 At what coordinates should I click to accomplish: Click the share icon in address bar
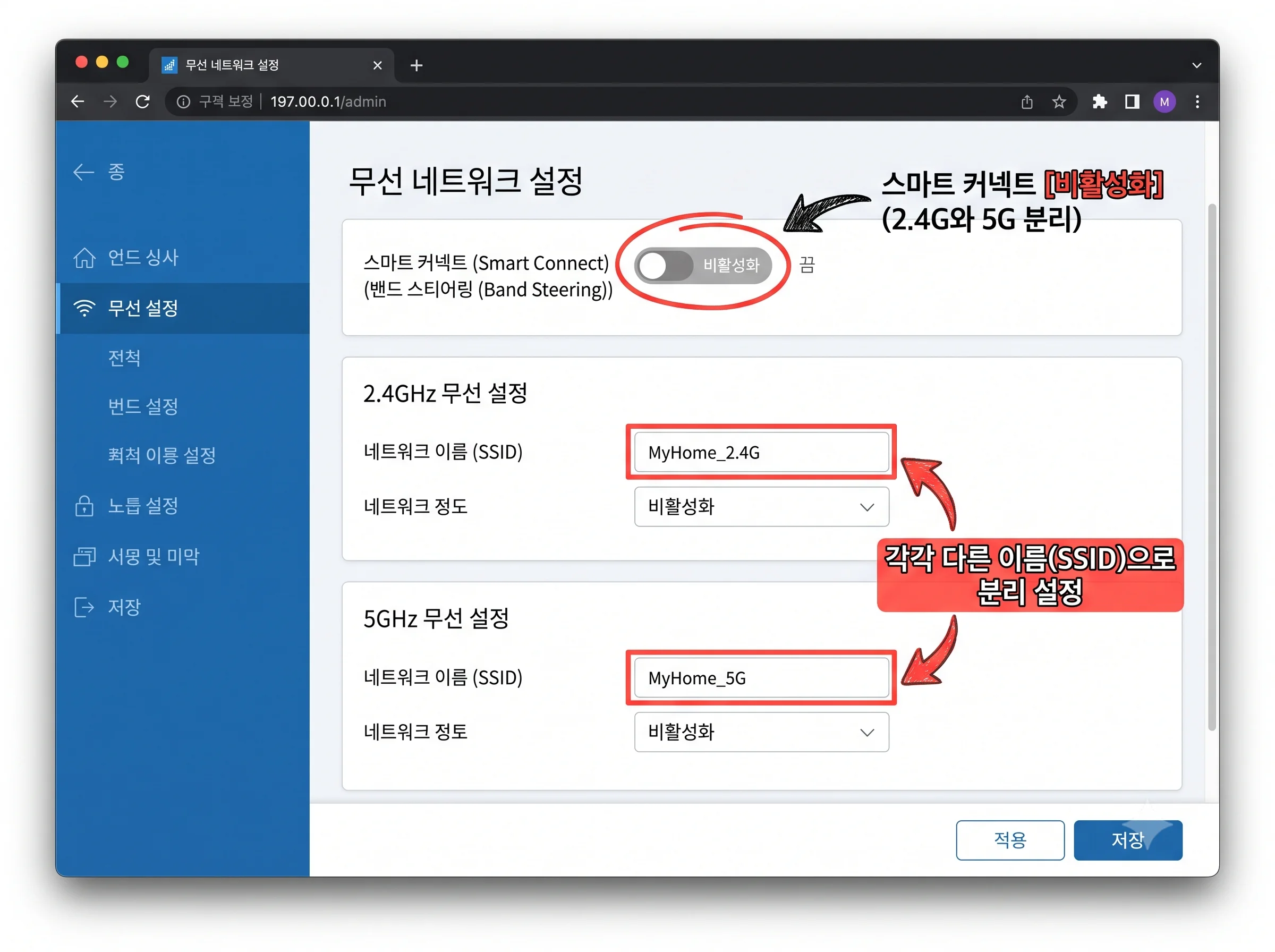(x=1026, y=102)
